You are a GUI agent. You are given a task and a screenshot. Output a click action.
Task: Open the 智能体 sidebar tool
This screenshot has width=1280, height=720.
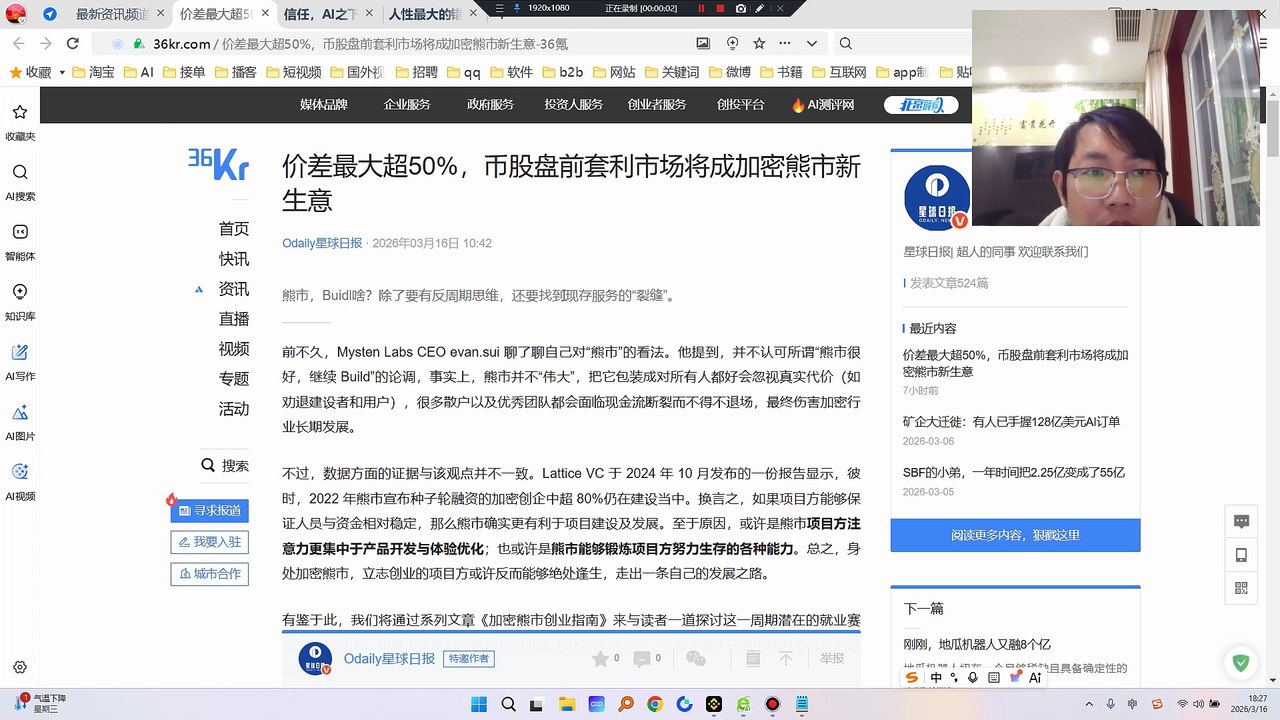click(20, 240)
